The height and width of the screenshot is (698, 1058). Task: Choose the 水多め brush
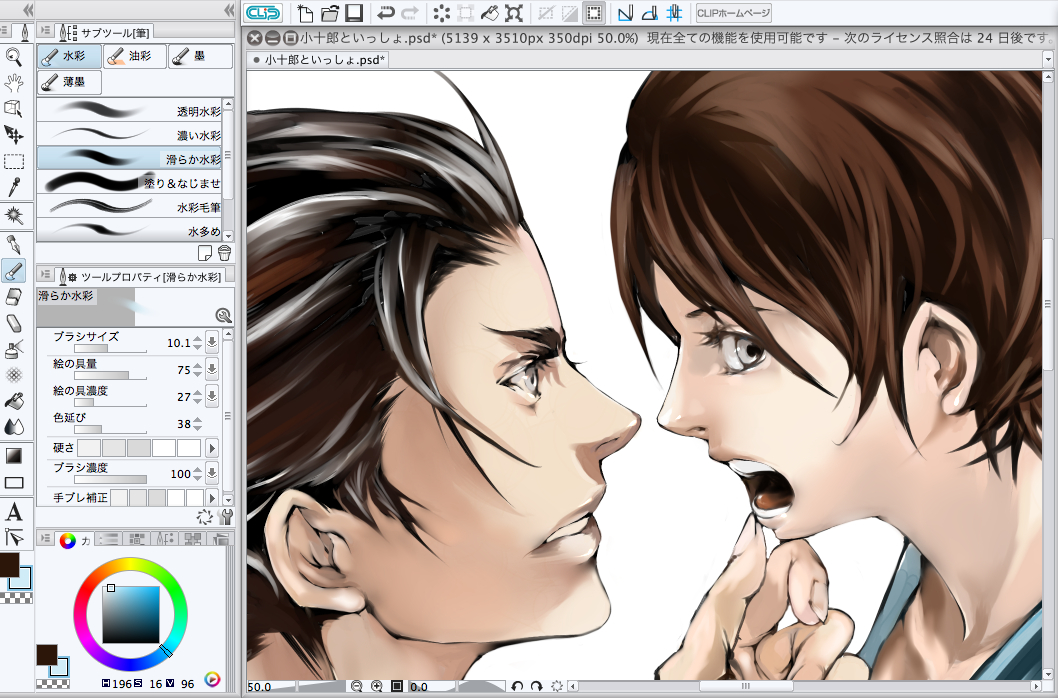129,230
